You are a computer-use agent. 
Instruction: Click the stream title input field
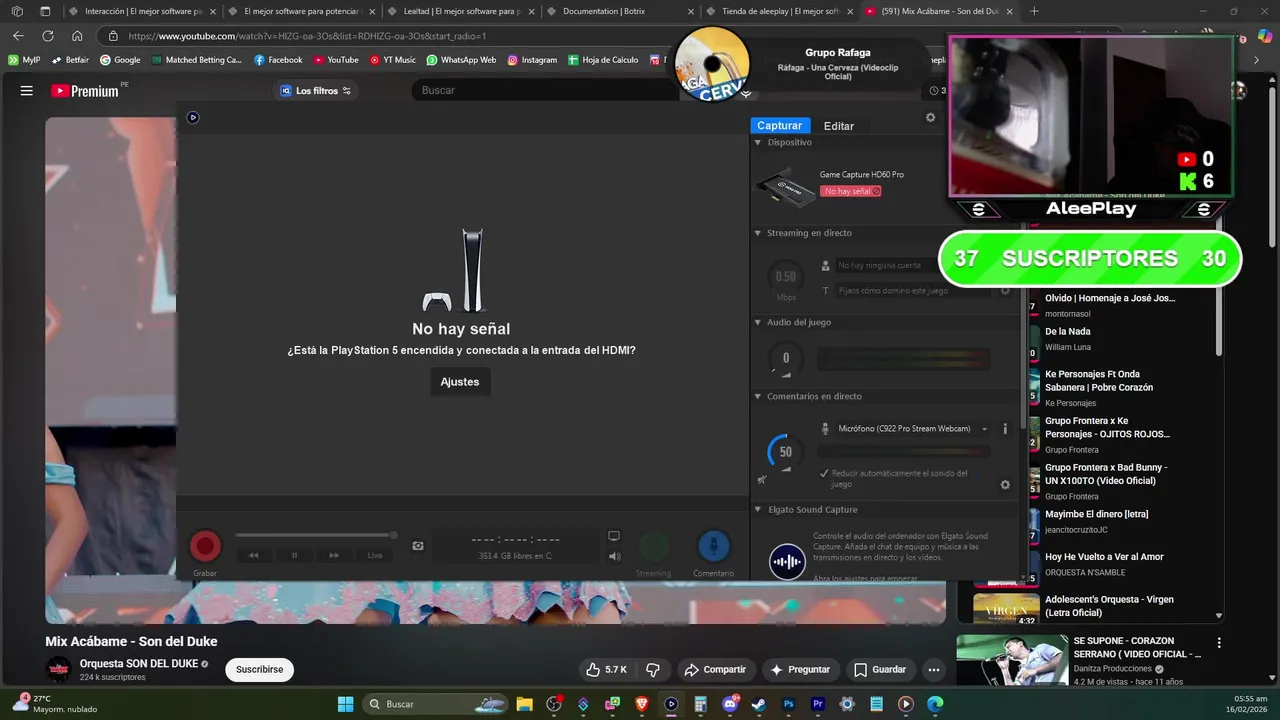(x=915, y=291)
